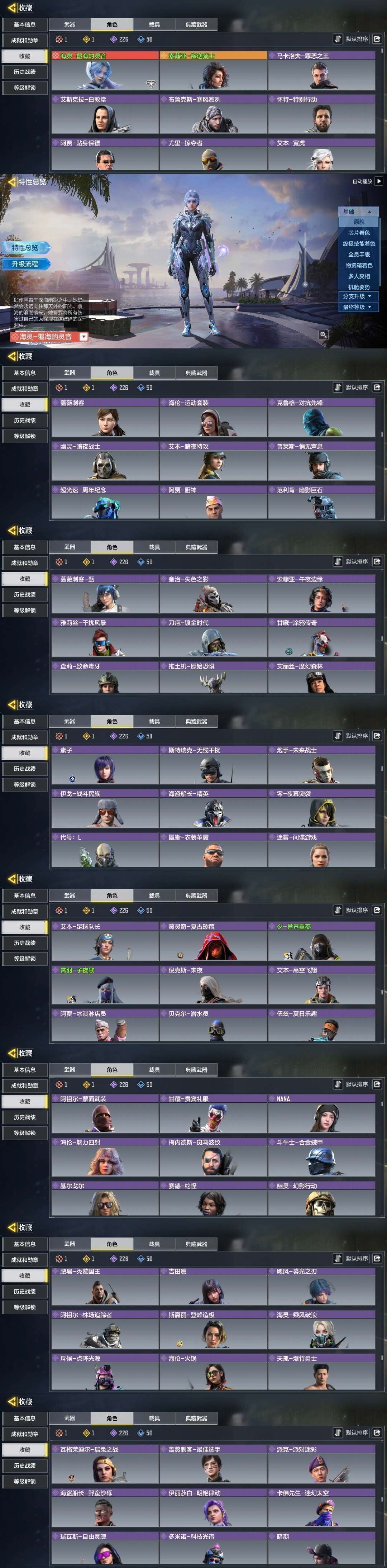Viewport: 387px width, 1568px height.
Task: Expand the 最终等级 section
Action: (358, 307)
